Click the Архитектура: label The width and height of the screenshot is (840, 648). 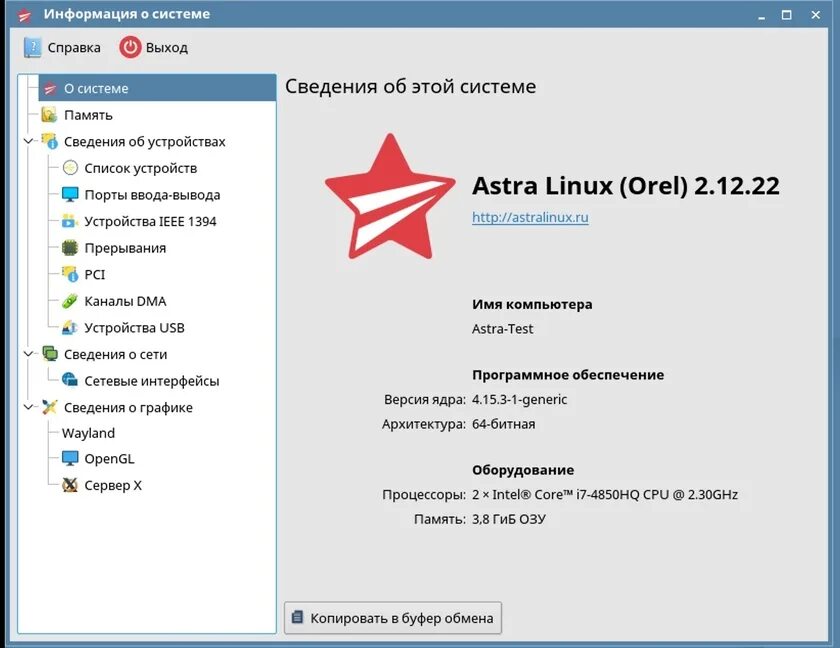(424, 424)
